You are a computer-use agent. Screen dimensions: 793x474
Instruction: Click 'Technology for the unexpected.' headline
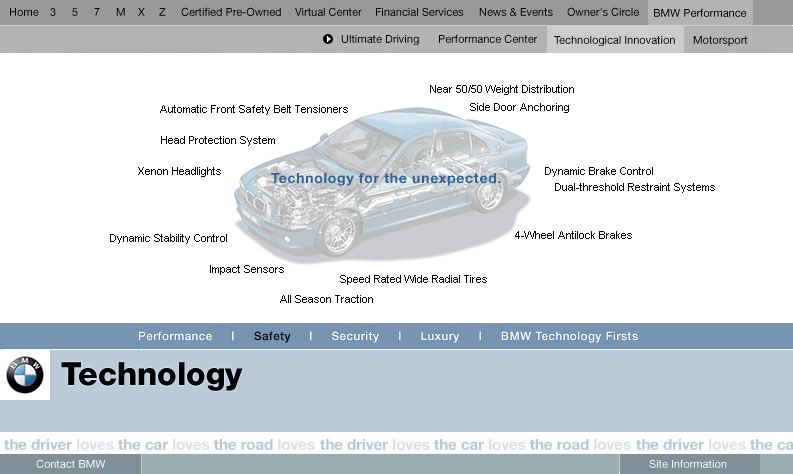click(386, 178)
